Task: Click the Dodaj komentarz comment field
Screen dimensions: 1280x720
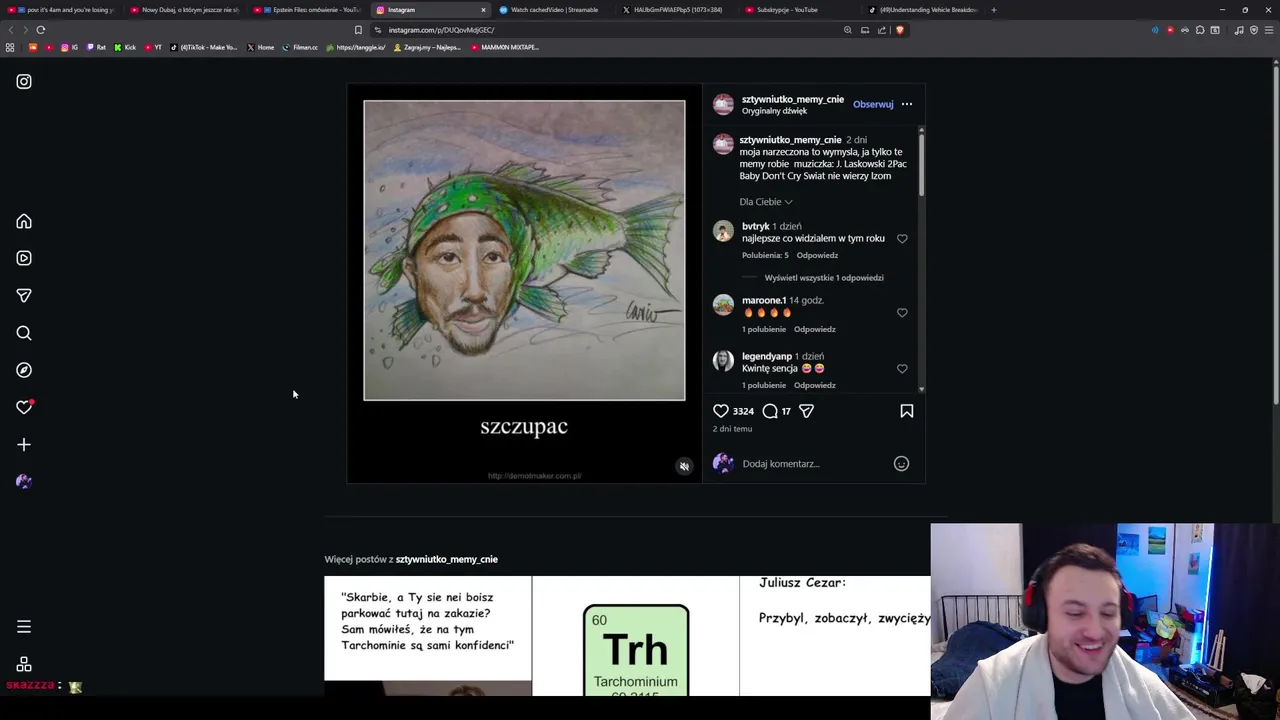Action: (x=810, y=464)
